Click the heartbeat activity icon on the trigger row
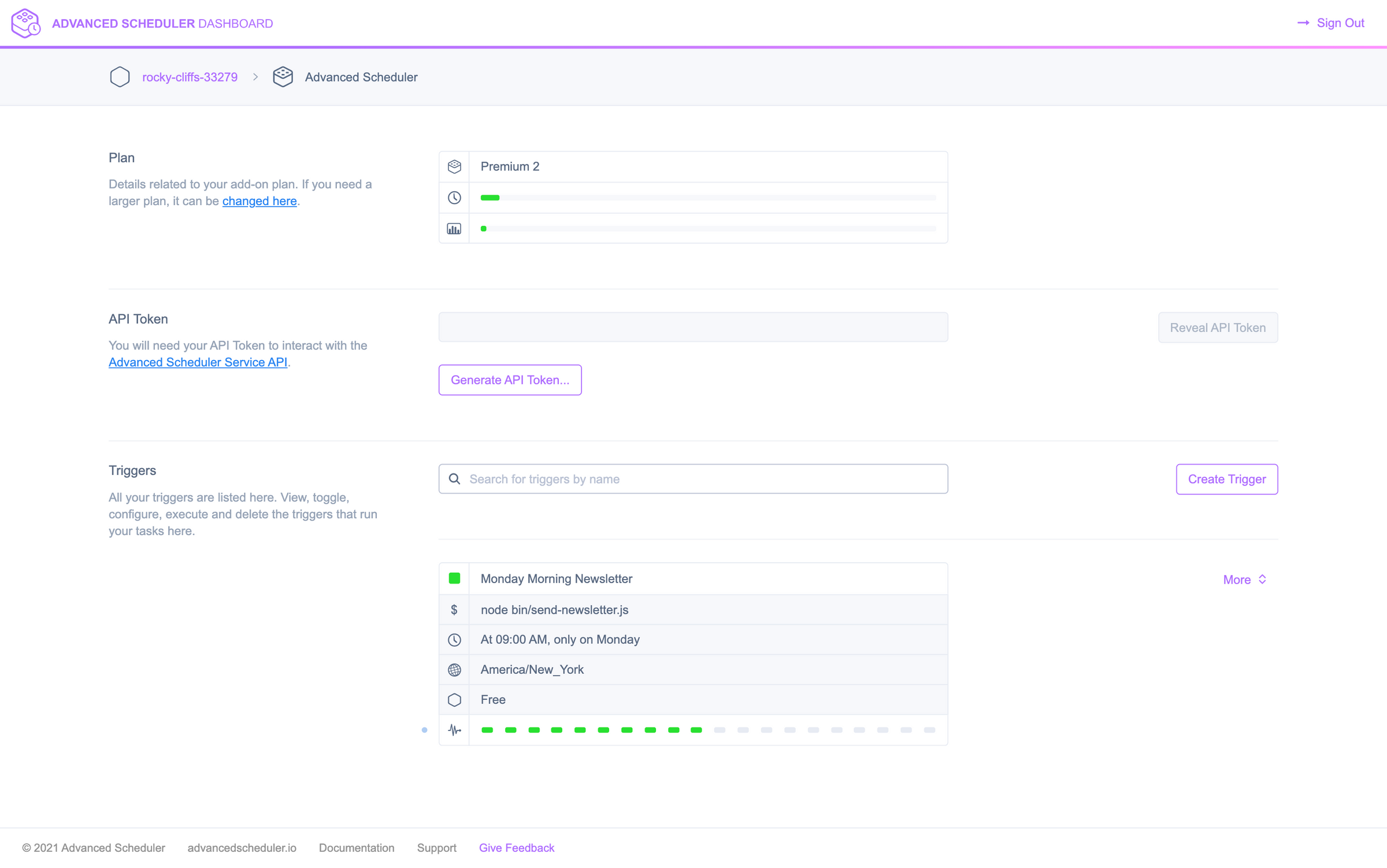The height and width of the screenshot is (868, 1387). coord(454,729)
